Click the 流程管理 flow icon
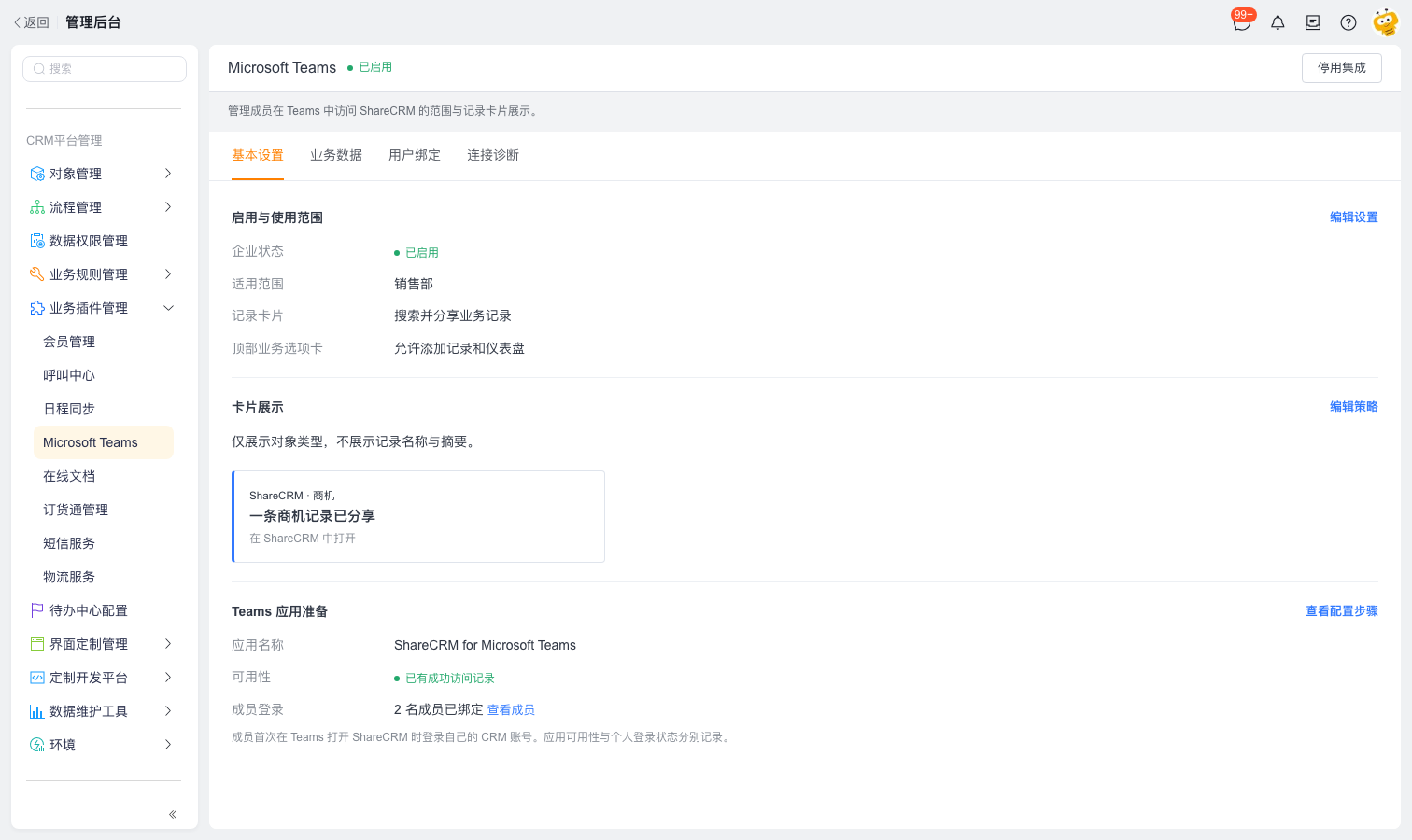1412x840 pixels. click(37, 207)
